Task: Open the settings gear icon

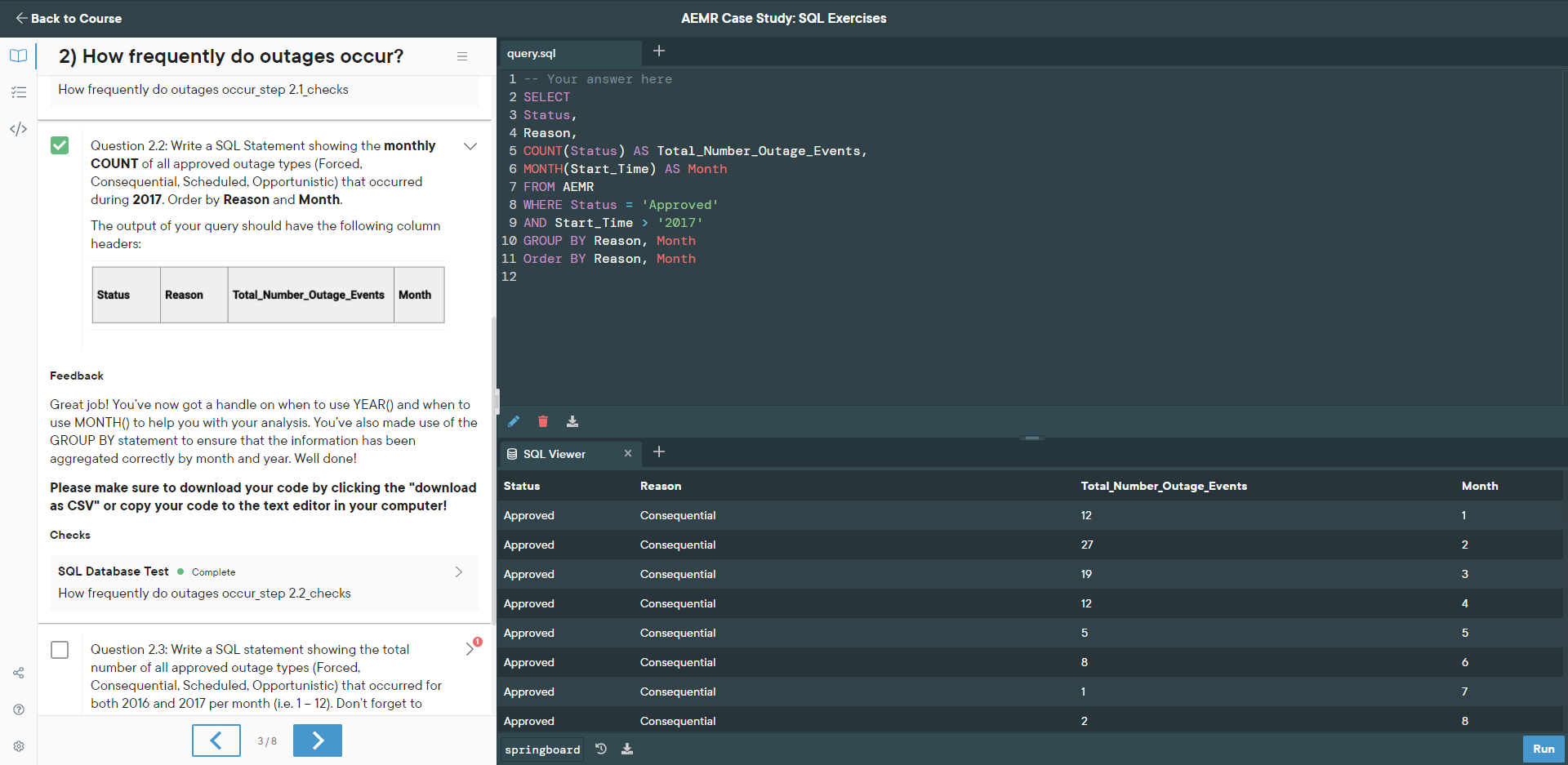Action: 18,746
